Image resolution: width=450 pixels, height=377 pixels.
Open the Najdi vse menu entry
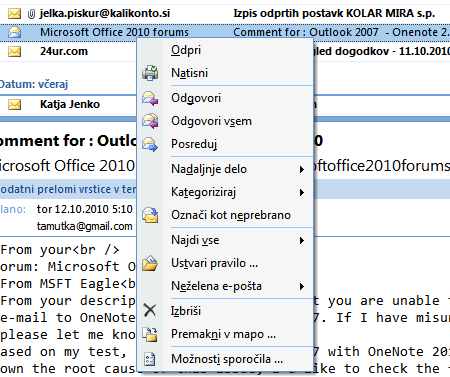(x=225, y=240)
